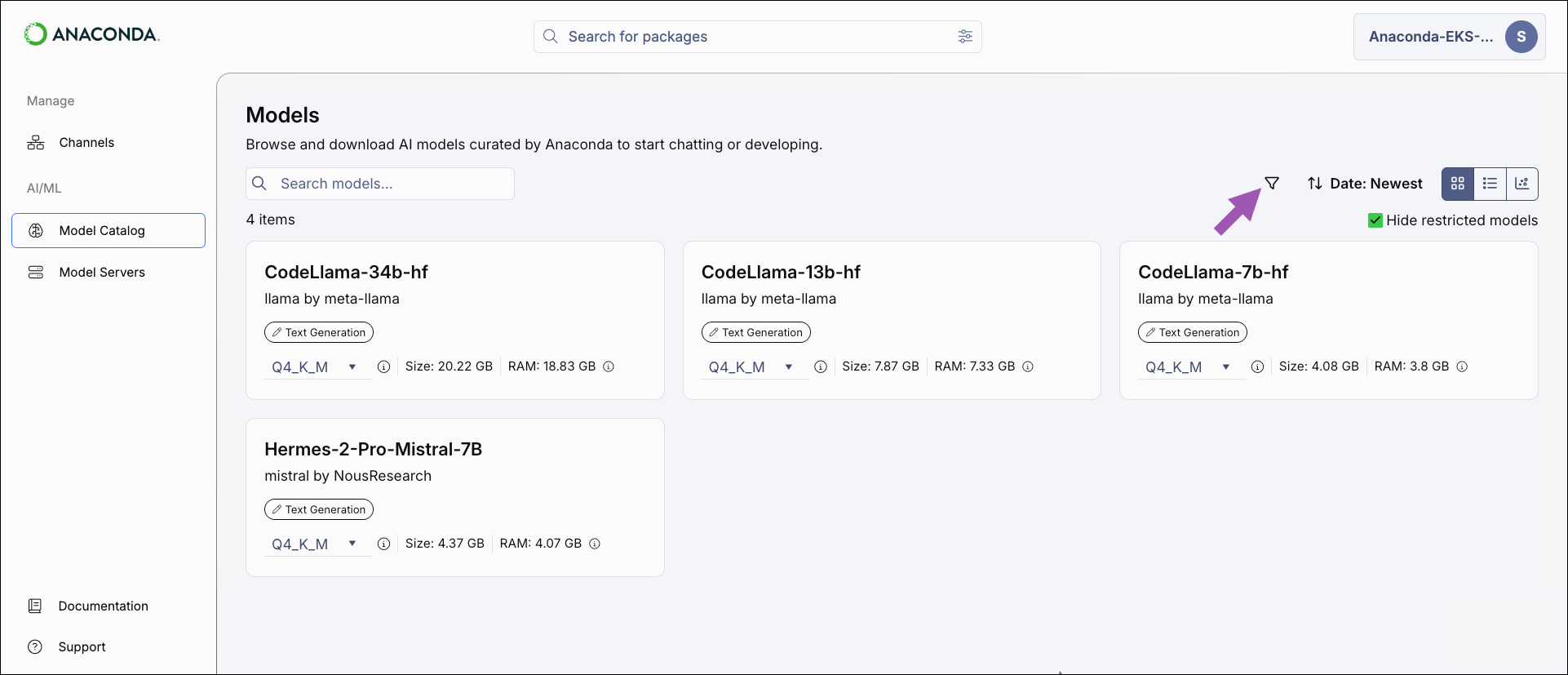Click "Size: 7.87 GB" text
The image size is (1568, 675).
(881, 366)
